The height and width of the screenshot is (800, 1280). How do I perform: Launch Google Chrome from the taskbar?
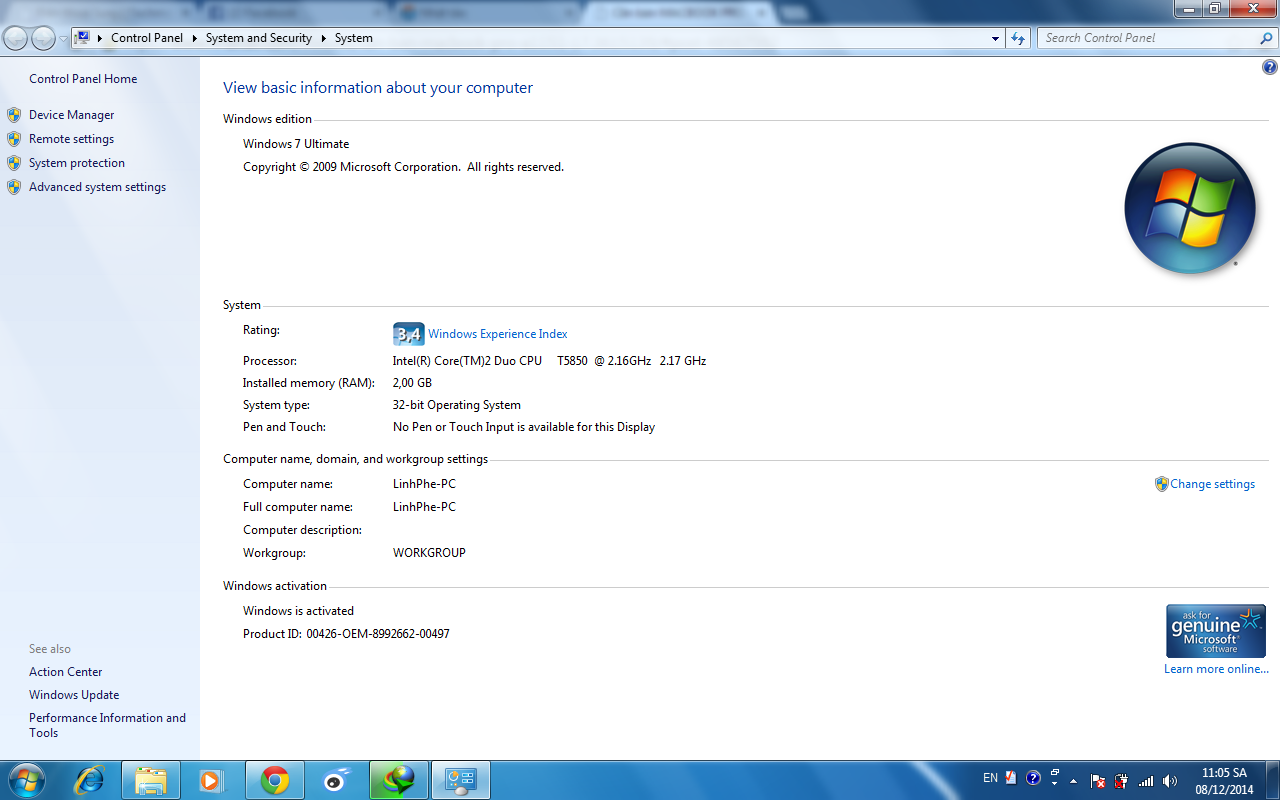click(x=275, y=780)
